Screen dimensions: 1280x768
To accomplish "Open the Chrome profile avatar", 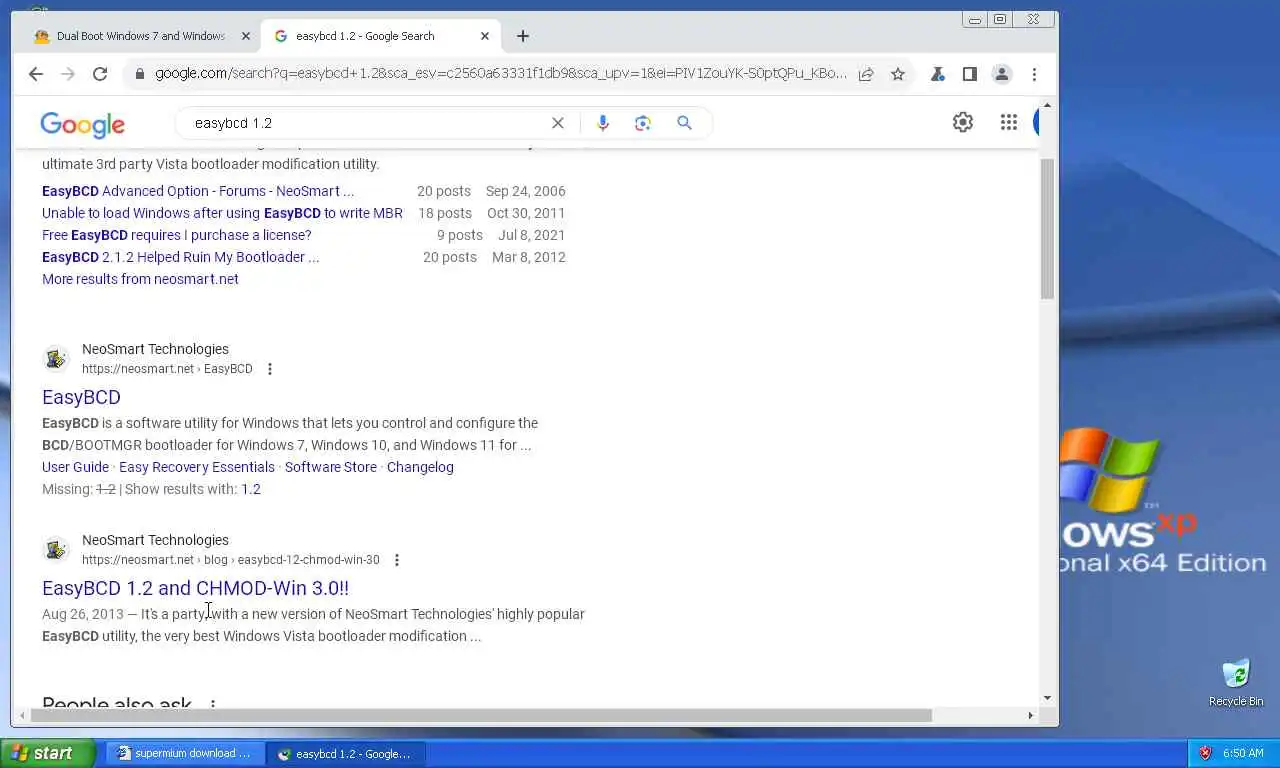I will 1001,74.
